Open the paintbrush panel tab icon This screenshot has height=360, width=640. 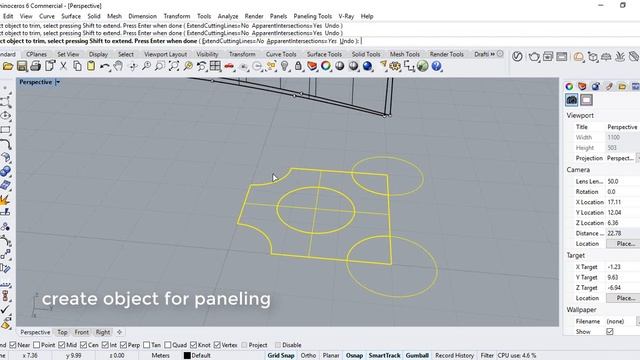609,86
